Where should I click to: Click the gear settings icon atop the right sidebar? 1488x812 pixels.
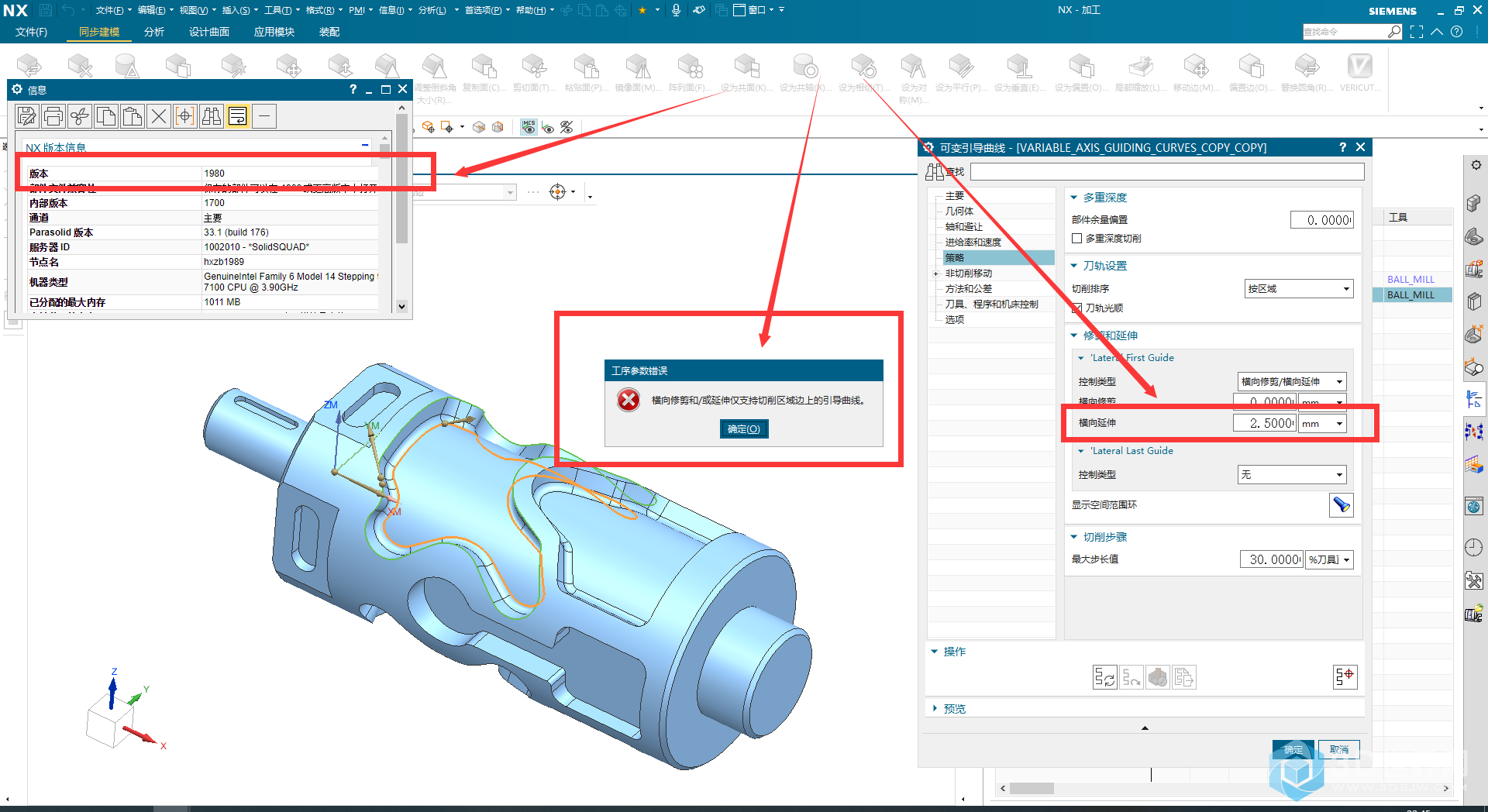point(1476,165)
